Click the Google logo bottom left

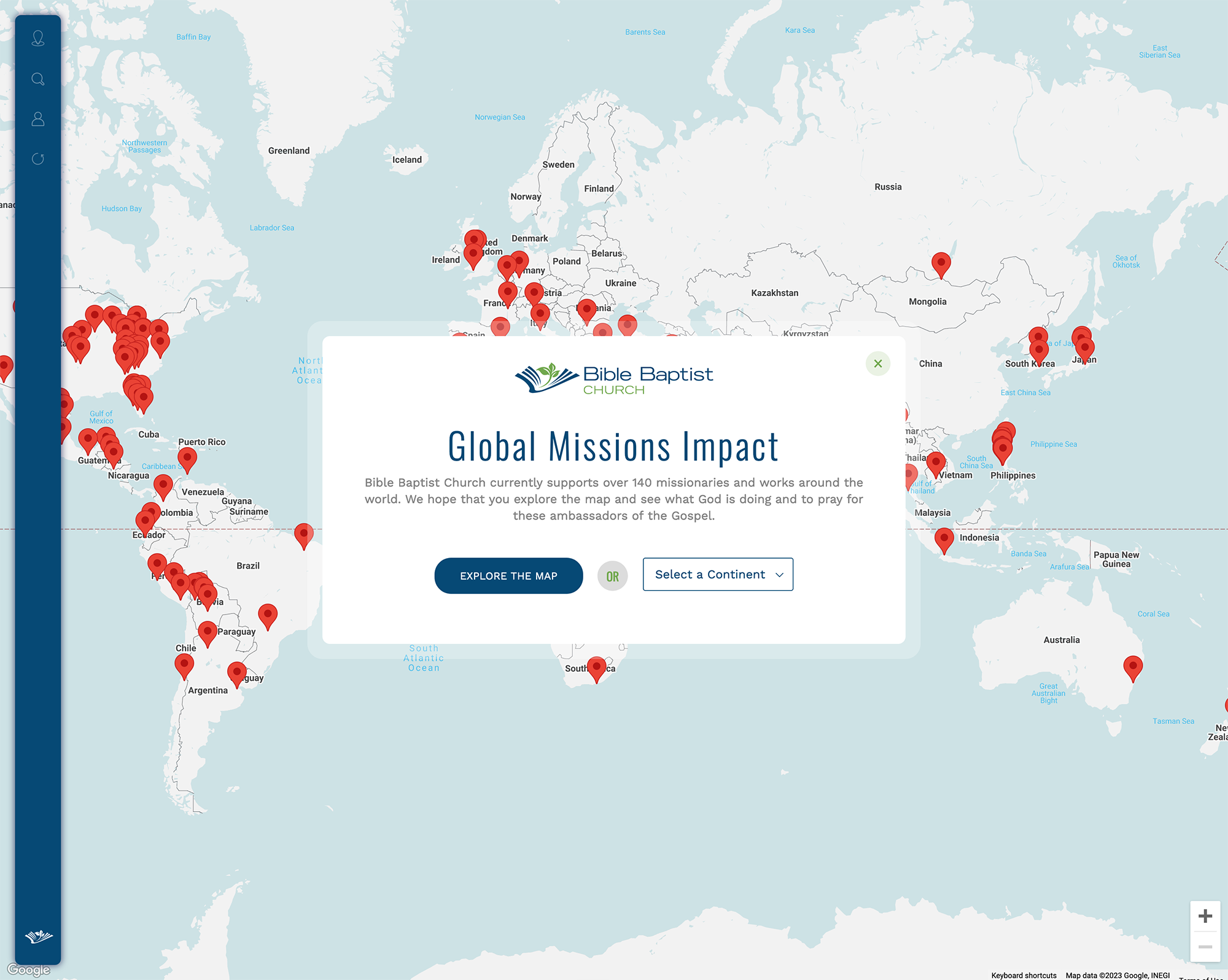tap(29, 970)
